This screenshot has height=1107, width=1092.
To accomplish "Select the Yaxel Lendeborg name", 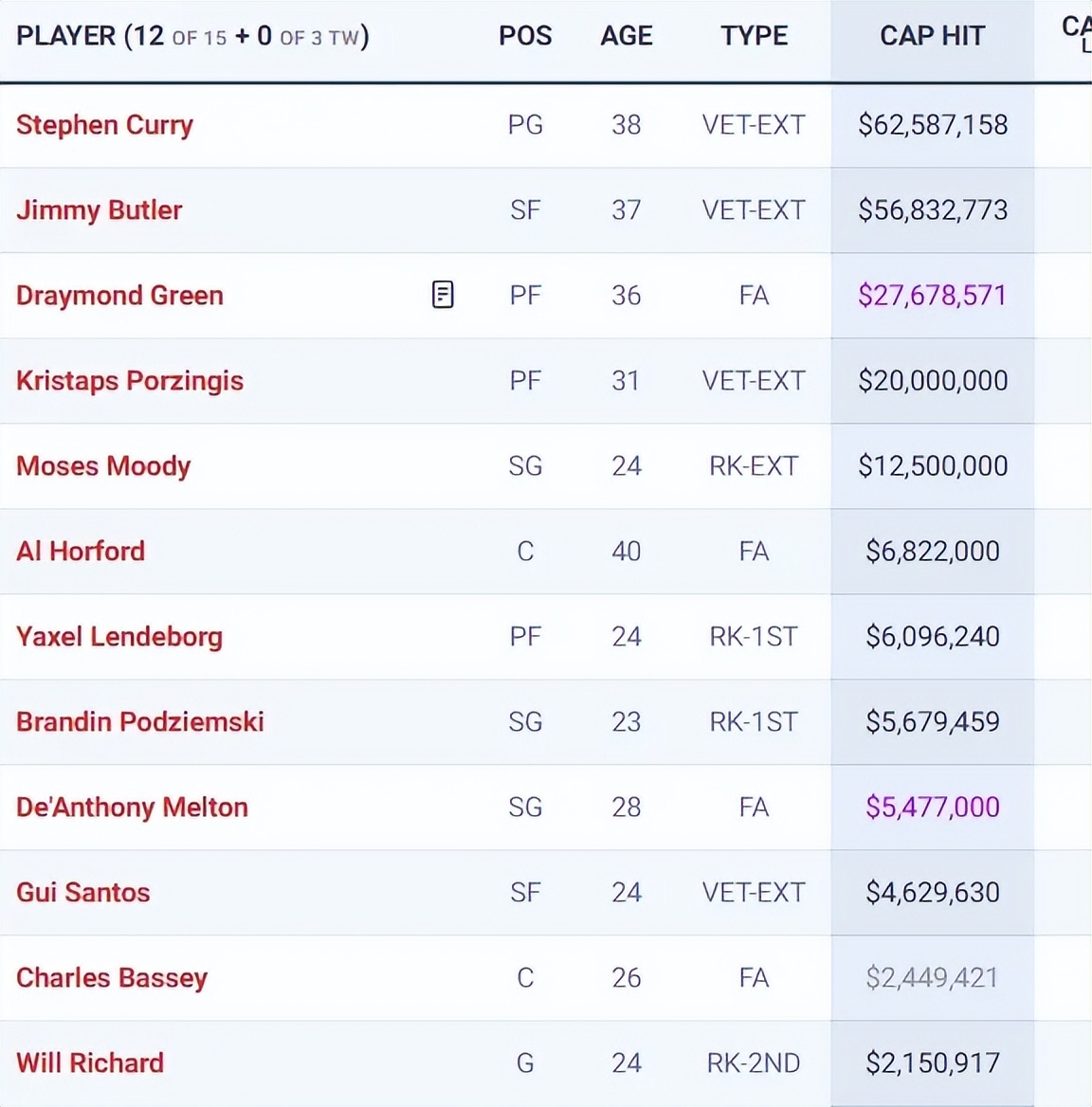I will pyautogui.click(x=119, y=637).
